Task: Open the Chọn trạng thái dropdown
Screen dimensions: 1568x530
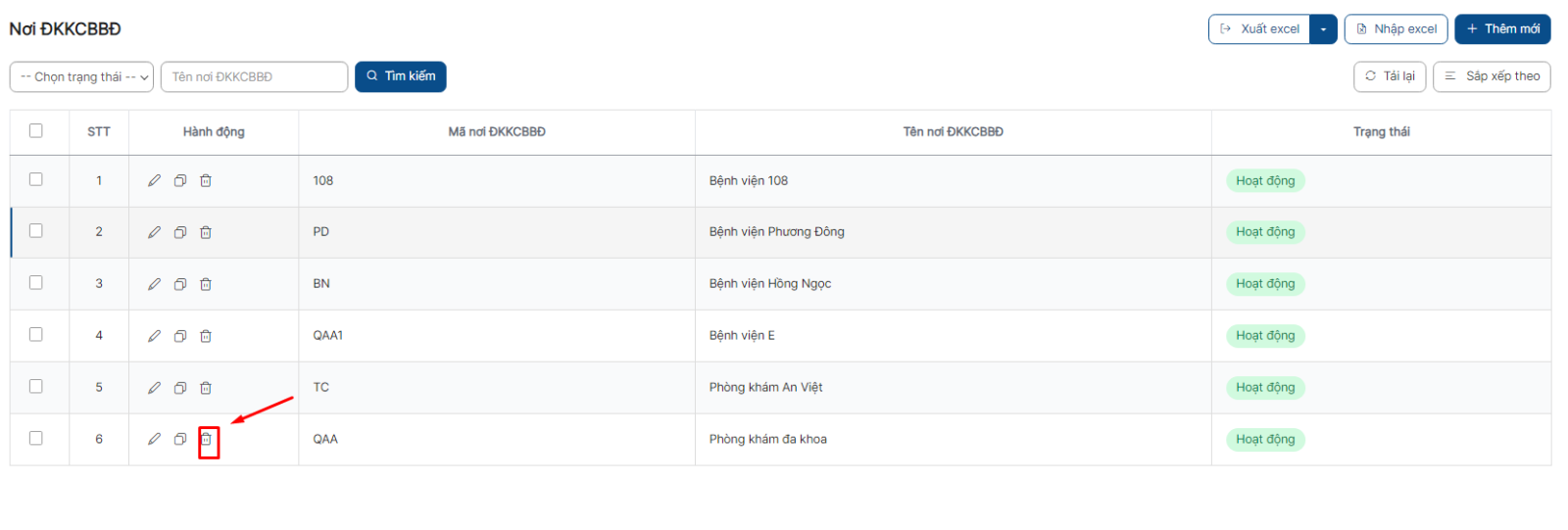Action: (x=81, y=76)
